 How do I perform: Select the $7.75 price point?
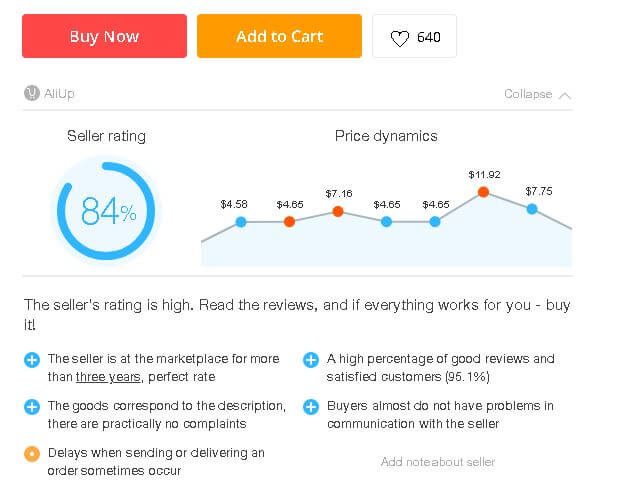532,209
